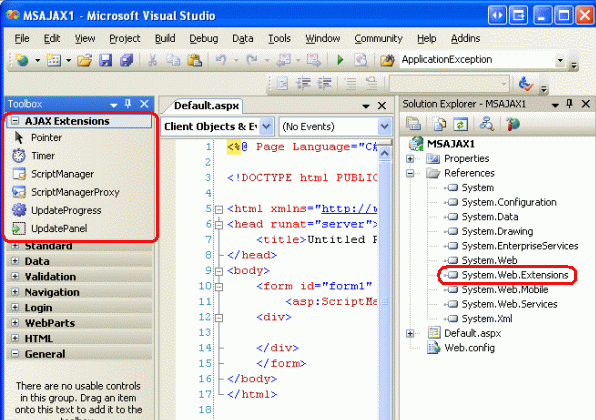Open the File menu
This screenshot has height=420, width=596.
tap(22, 38)
